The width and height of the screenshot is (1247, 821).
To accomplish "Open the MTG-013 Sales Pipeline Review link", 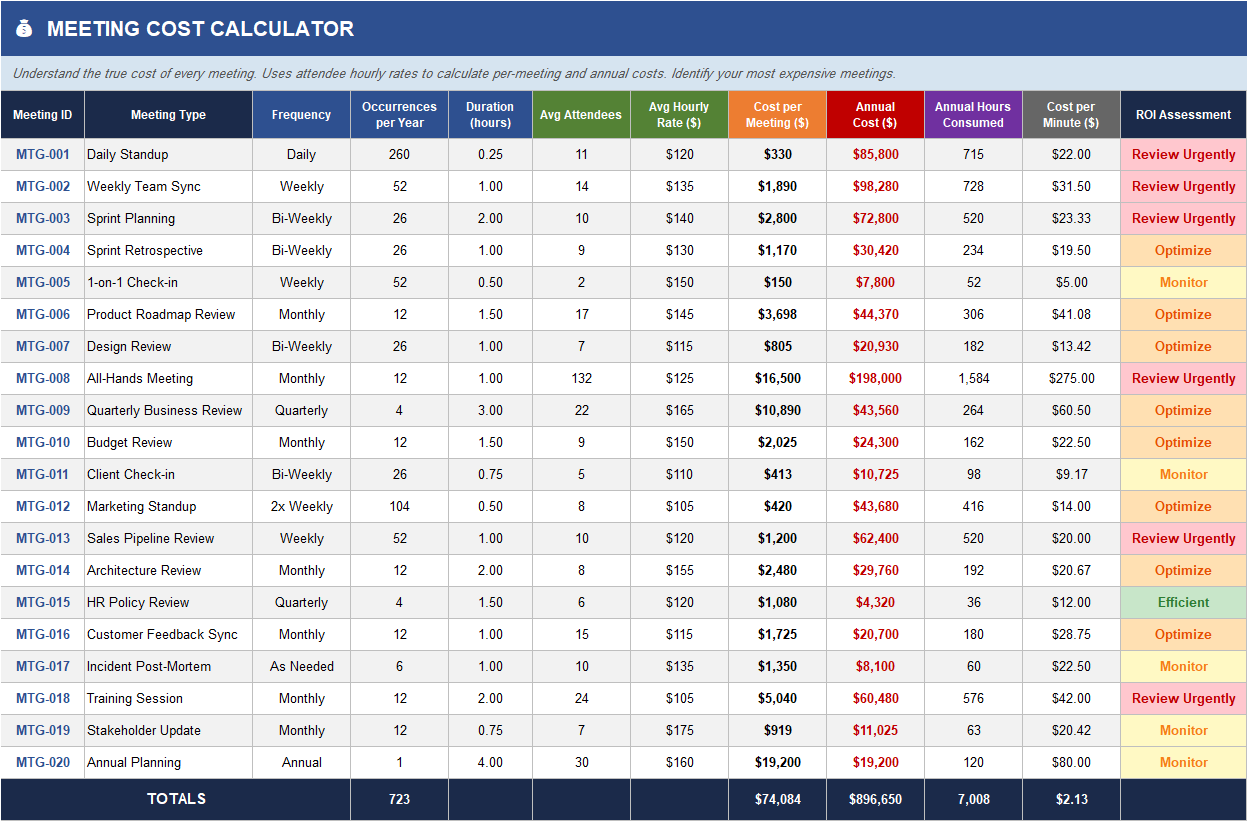I will [x=41, y=538].
